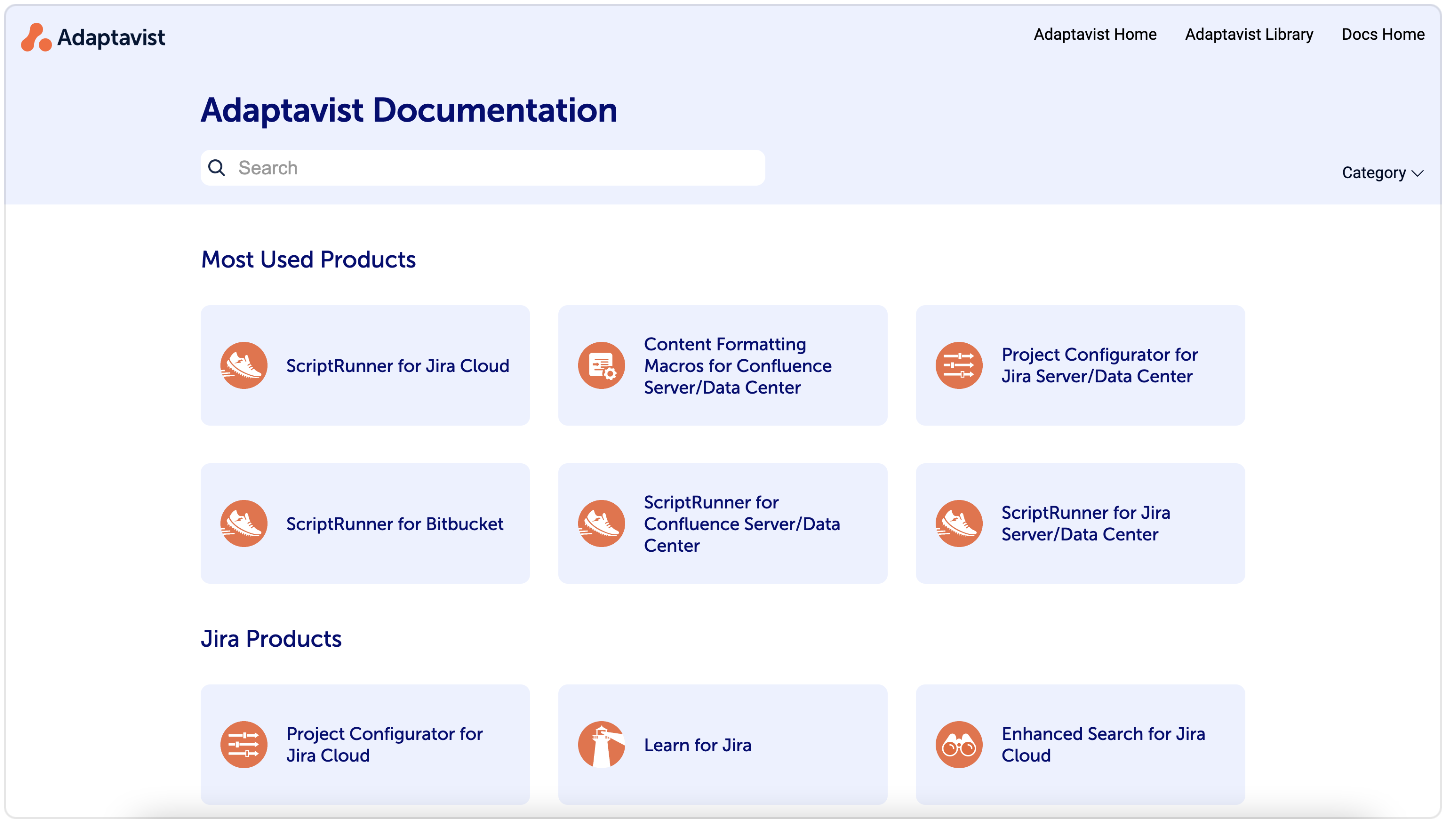Viewport: 1450px width, 824px height.
Task: Click the Enhanced Search binoculars icon
Action: coord(960,745)
